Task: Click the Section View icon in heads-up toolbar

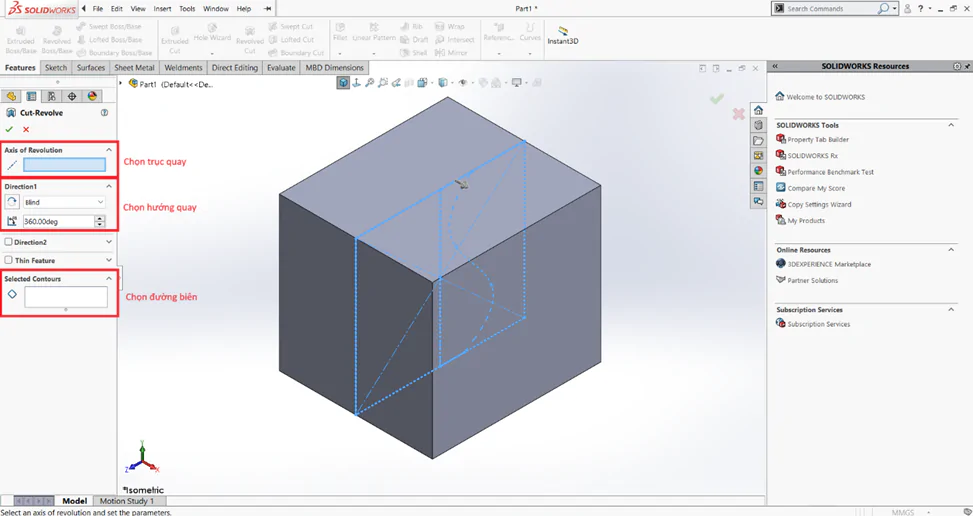Action: pos(410,82)
